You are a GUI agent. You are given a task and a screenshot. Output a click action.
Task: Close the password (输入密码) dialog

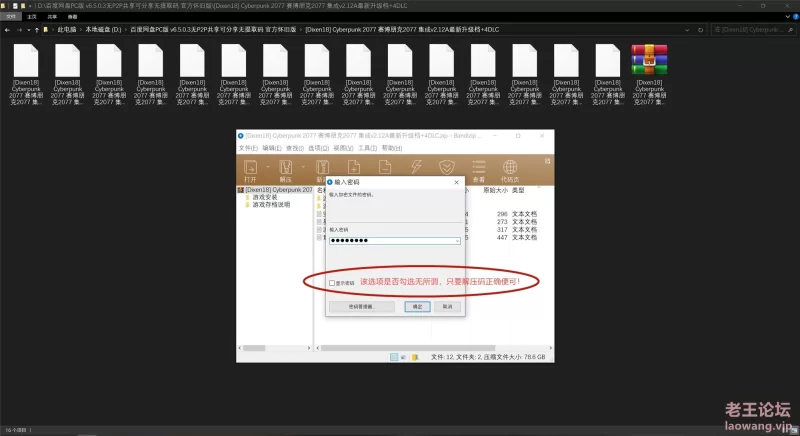(x=457, y=182)
